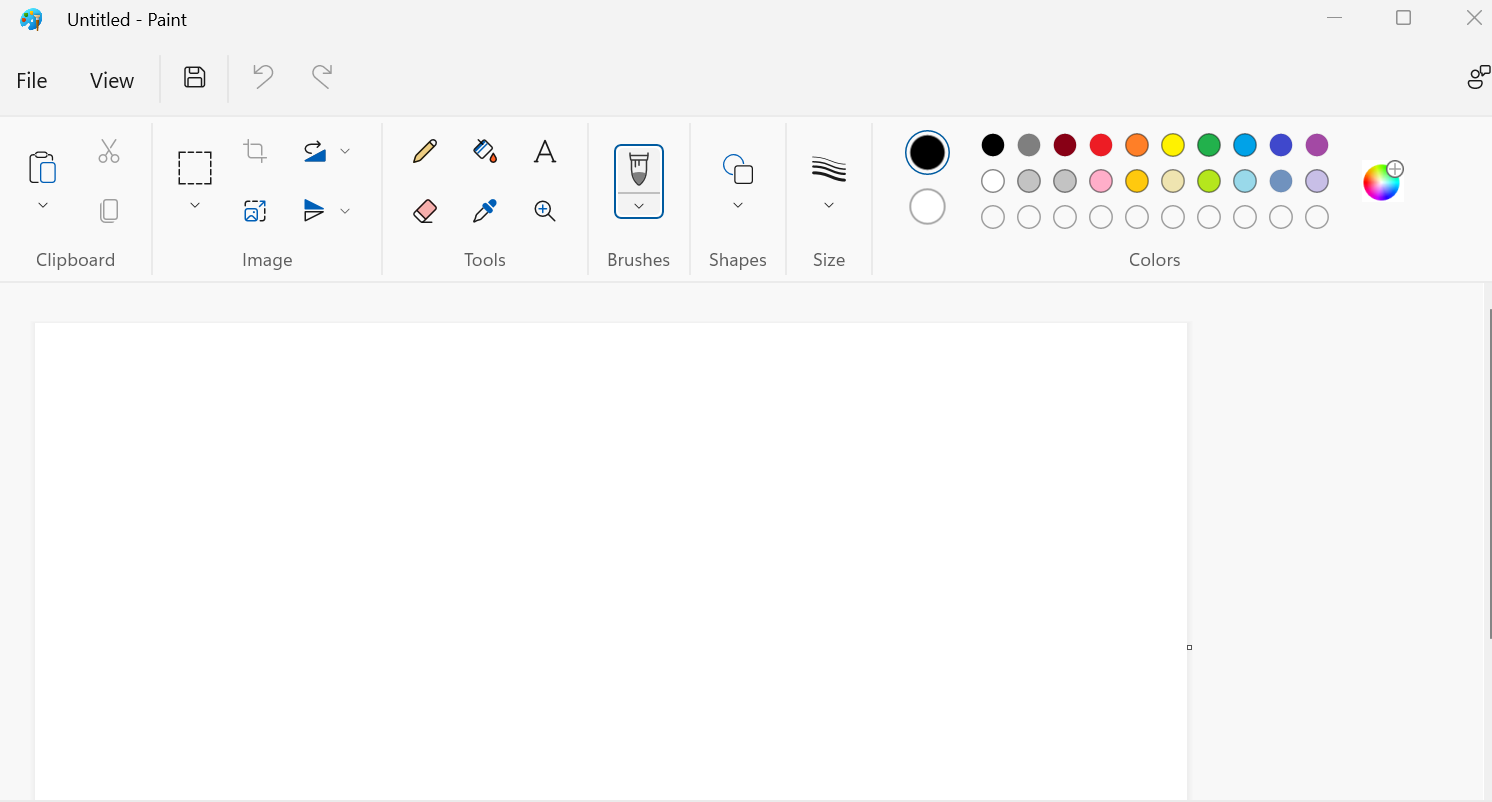Screen dimensions: 1492x802
Task: Expand the Brushes dropdown arrow
Action: tap(639, 206)
